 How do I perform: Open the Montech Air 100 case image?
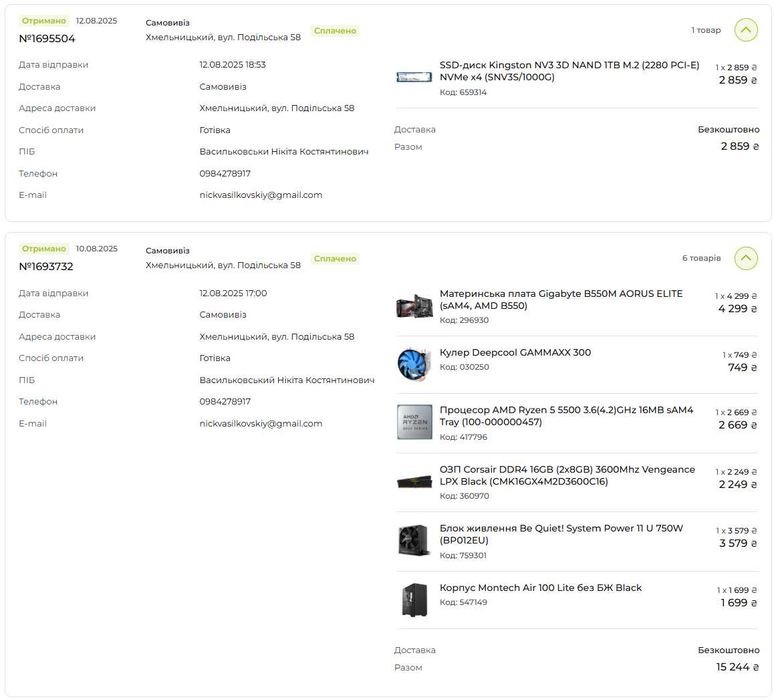(414, 599)
